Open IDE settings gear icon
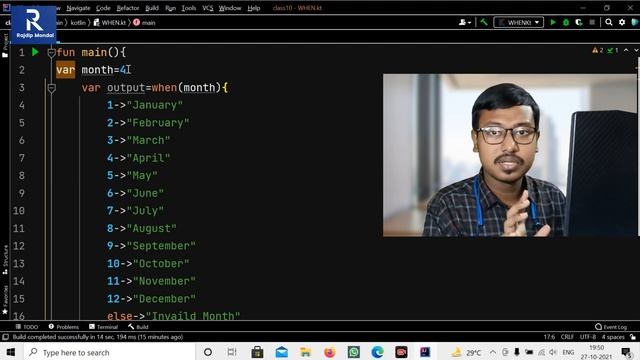This screenshot has width=640, height=360. pyautogui.click(x=622, y=22)
